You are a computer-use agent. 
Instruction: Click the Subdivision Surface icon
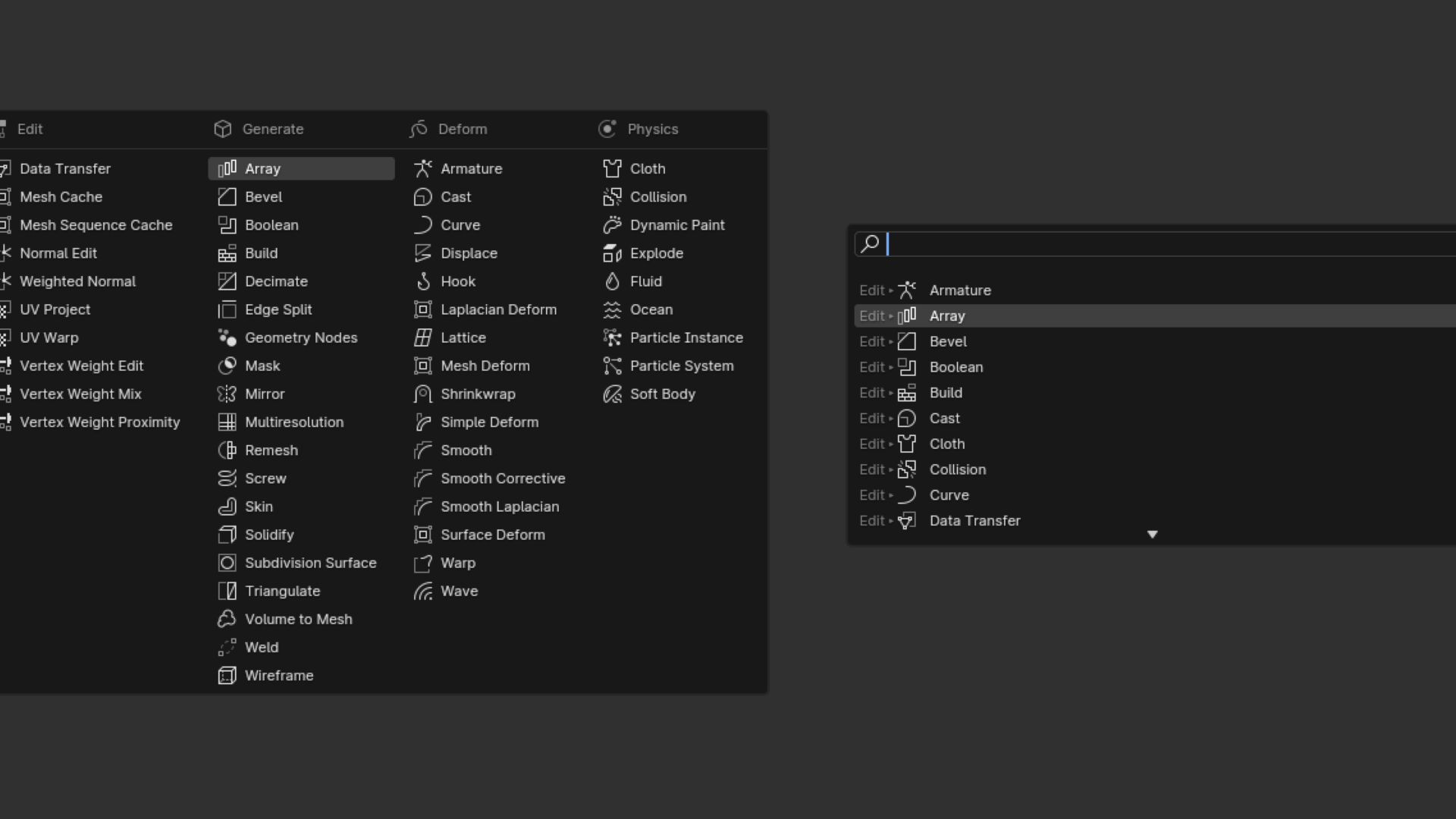(227, 563)
